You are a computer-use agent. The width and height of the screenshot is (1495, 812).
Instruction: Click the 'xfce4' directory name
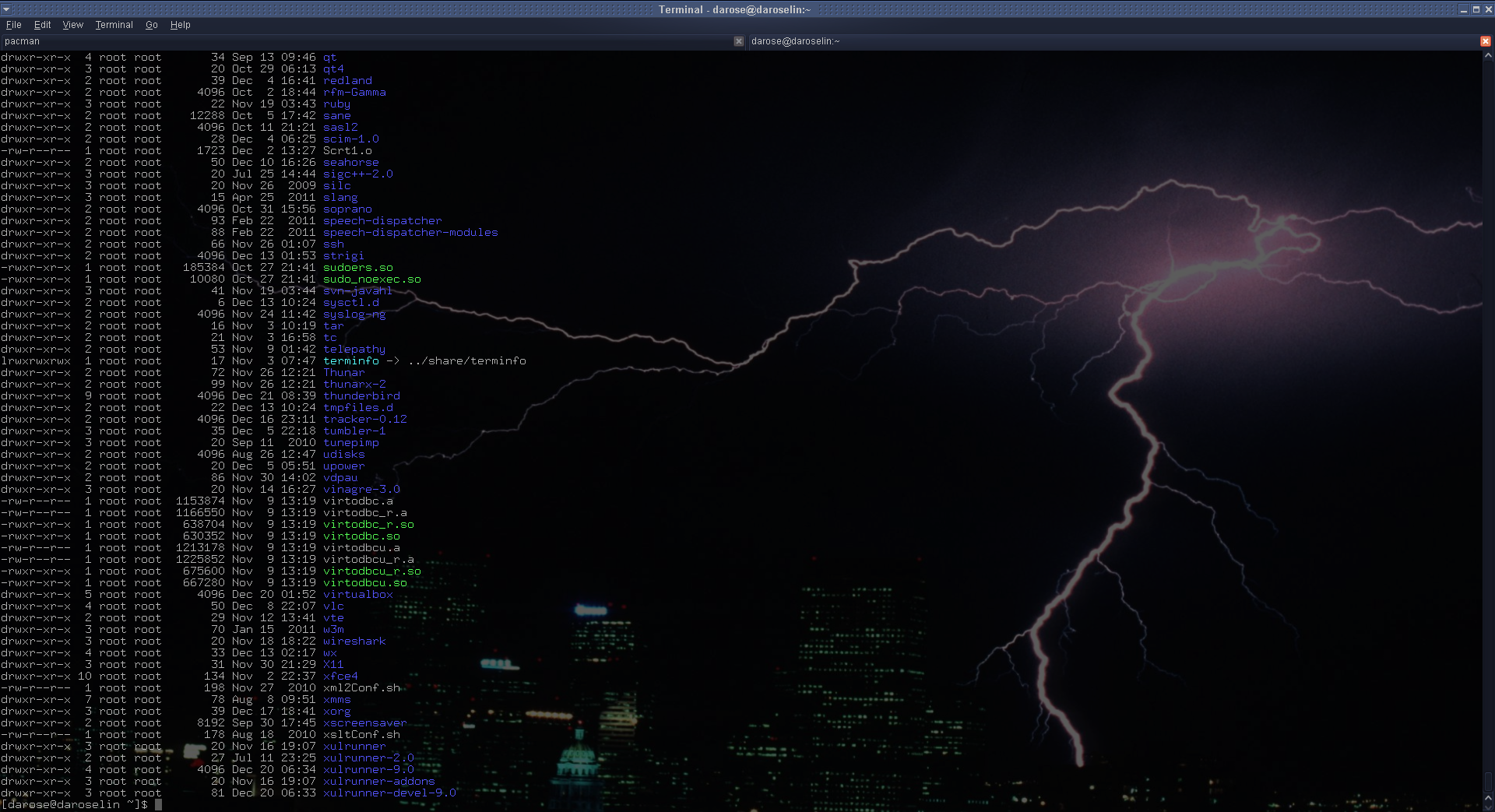tap(340, 676)
